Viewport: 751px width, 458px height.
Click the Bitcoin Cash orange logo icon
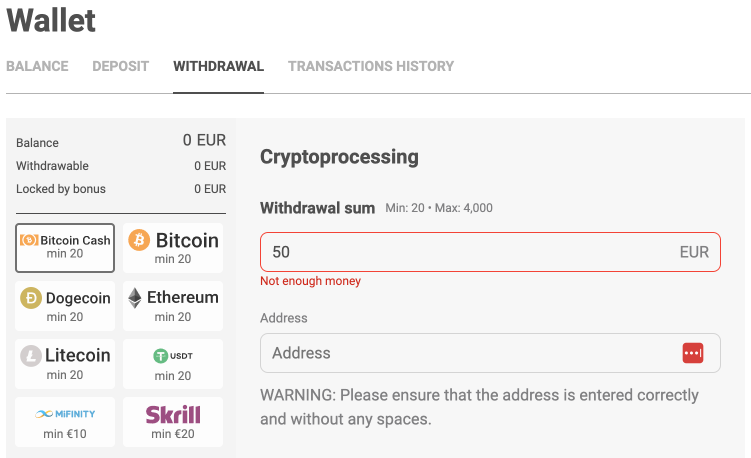[x=29, y=240]
